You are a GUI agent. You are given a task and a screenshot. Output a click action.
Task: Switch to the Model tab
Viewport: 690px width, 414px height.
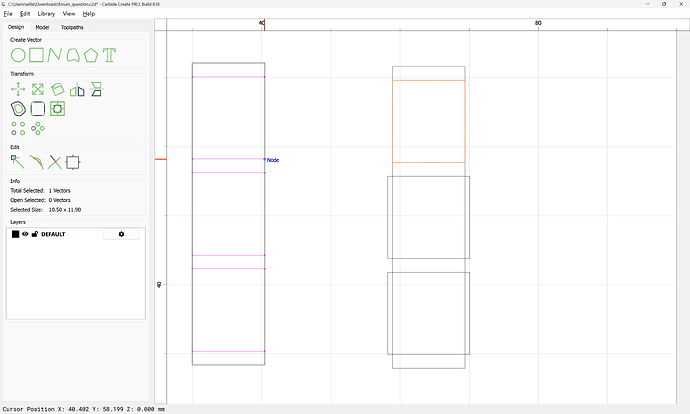coord(42,27)
